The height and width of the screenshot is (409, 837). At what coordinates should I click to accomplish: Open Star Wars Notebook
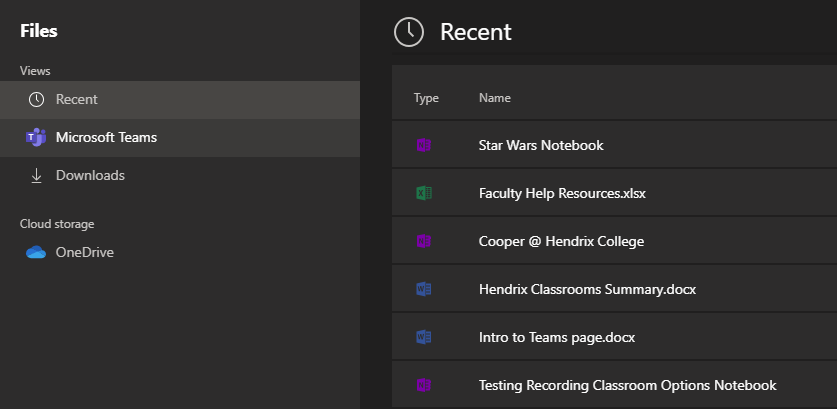(541, 145)
